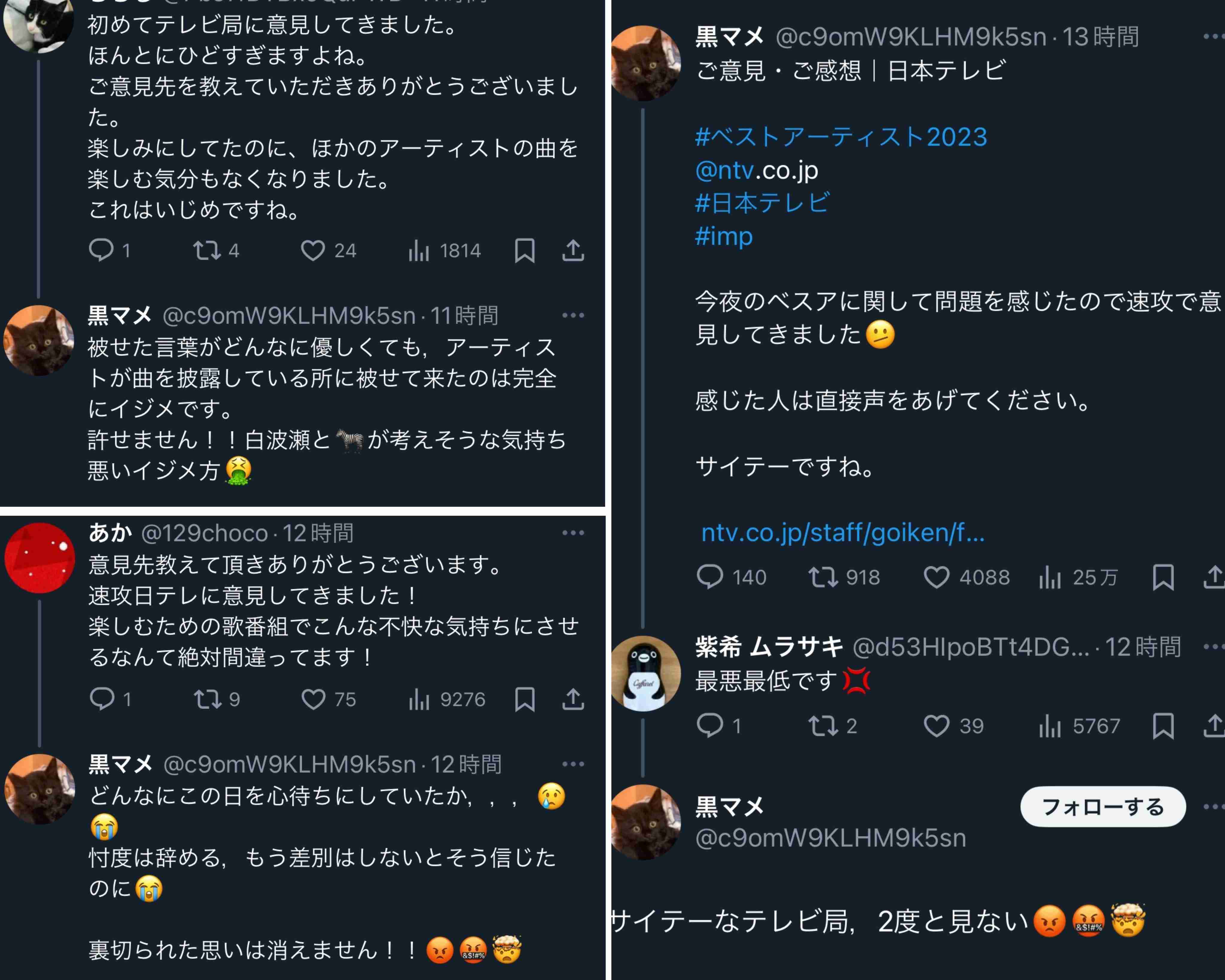Bookmark the tweet with 24 likes
Image resolution: width=1225 pixels, height=980 pixels.
(525, 251)
